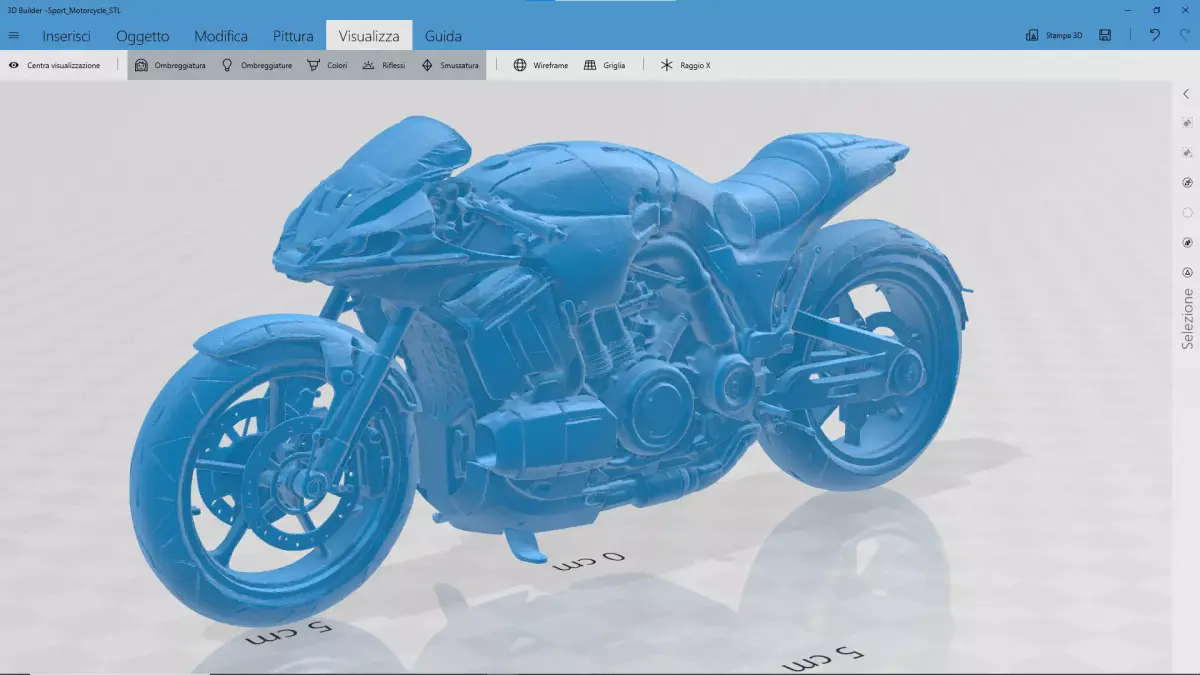This screenshot has height=675, width=1200.
Task: Expand the Selezione side panel chevron
Action: tap(1187, 94)
